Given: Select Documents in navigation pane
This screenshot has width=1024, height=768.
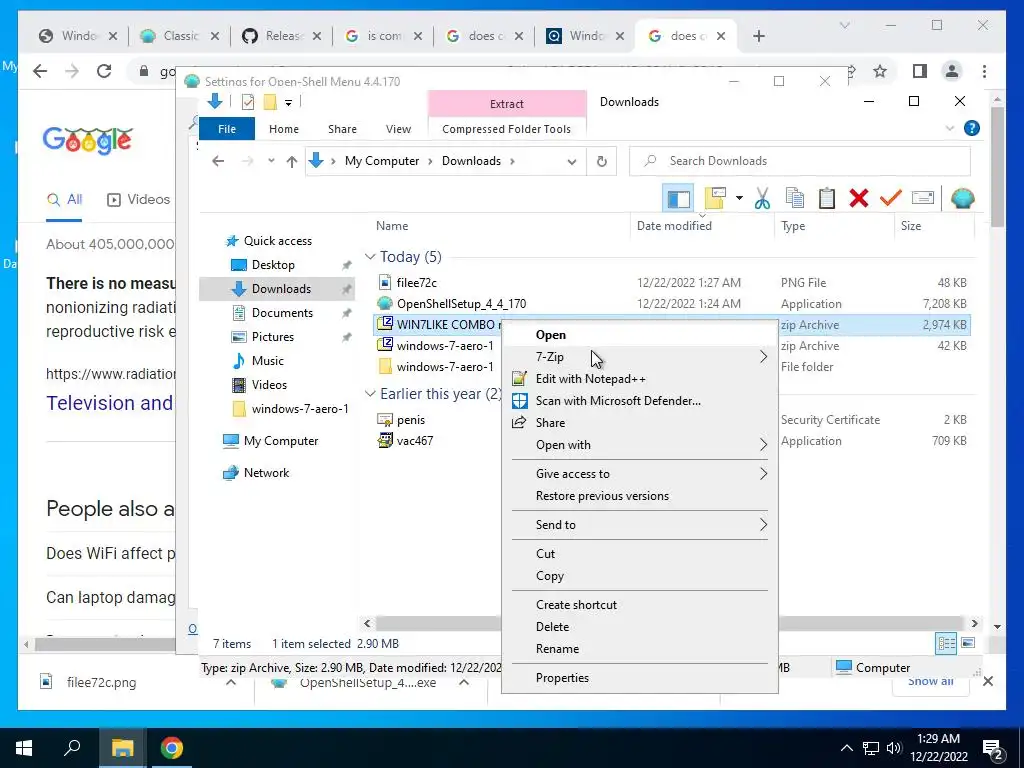Looking at the screenshot, I should (x=282, y=313).
